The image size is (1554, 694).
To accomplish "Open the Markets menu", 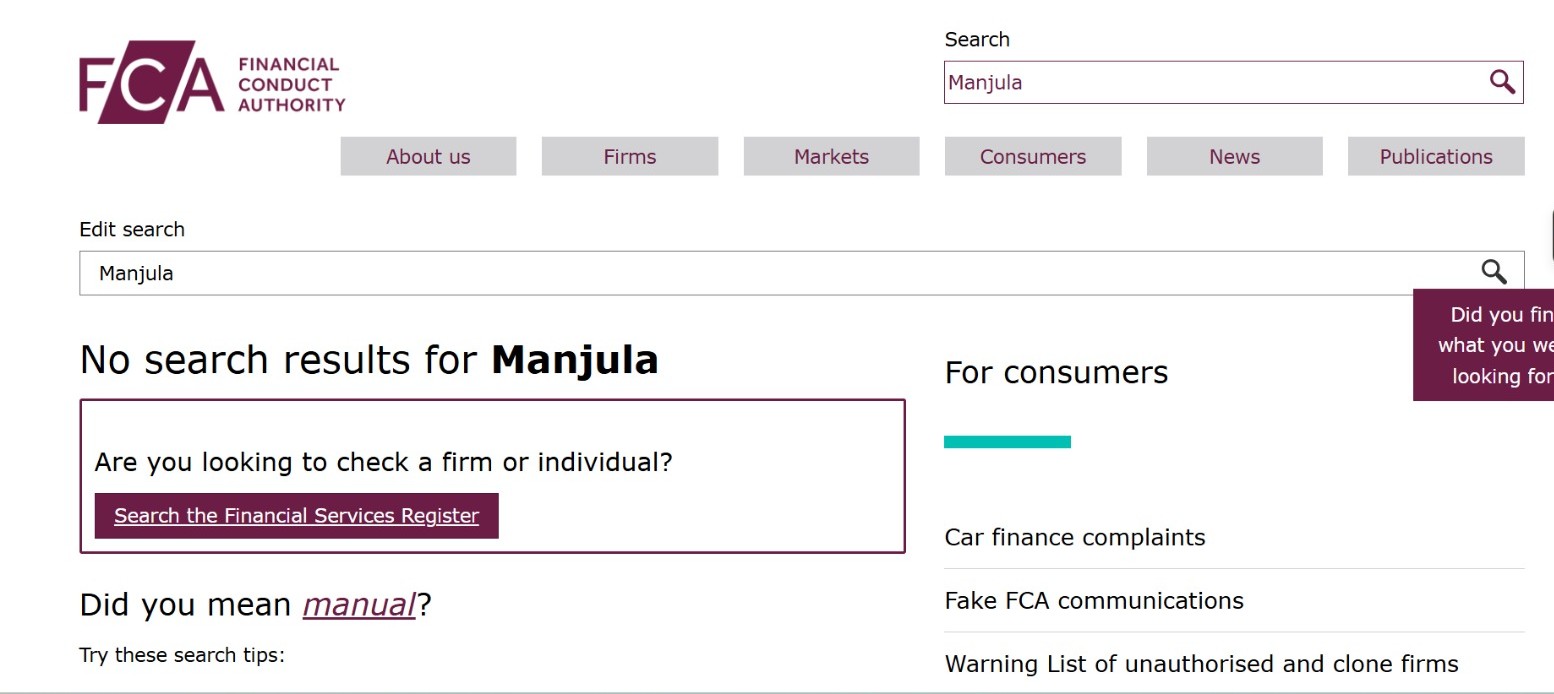I will tap(831, 157).
